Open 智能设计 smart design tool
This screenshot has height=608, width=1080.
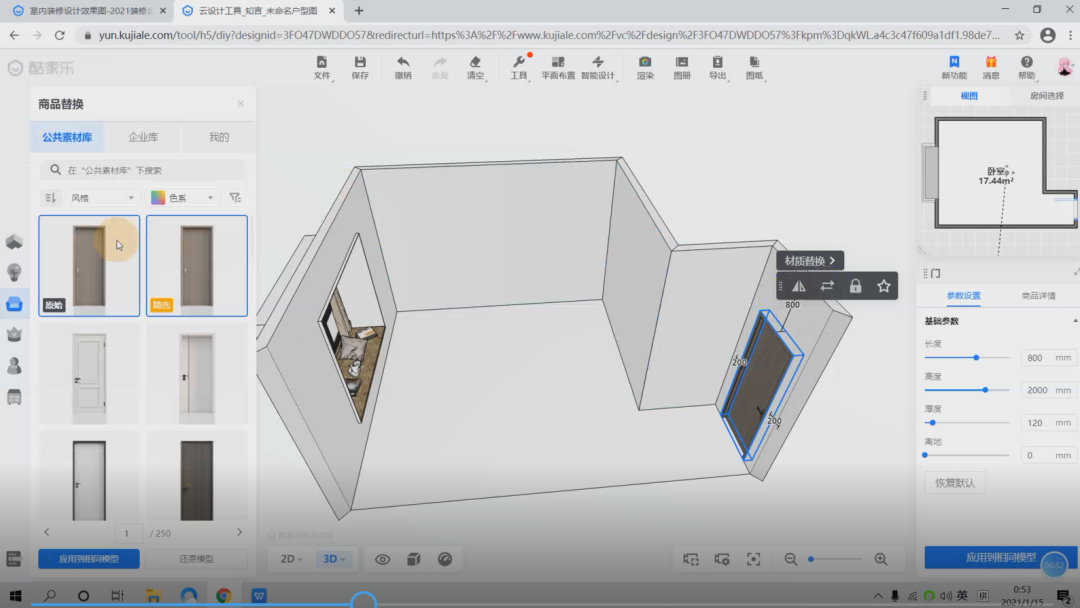(x=598, y=67)
